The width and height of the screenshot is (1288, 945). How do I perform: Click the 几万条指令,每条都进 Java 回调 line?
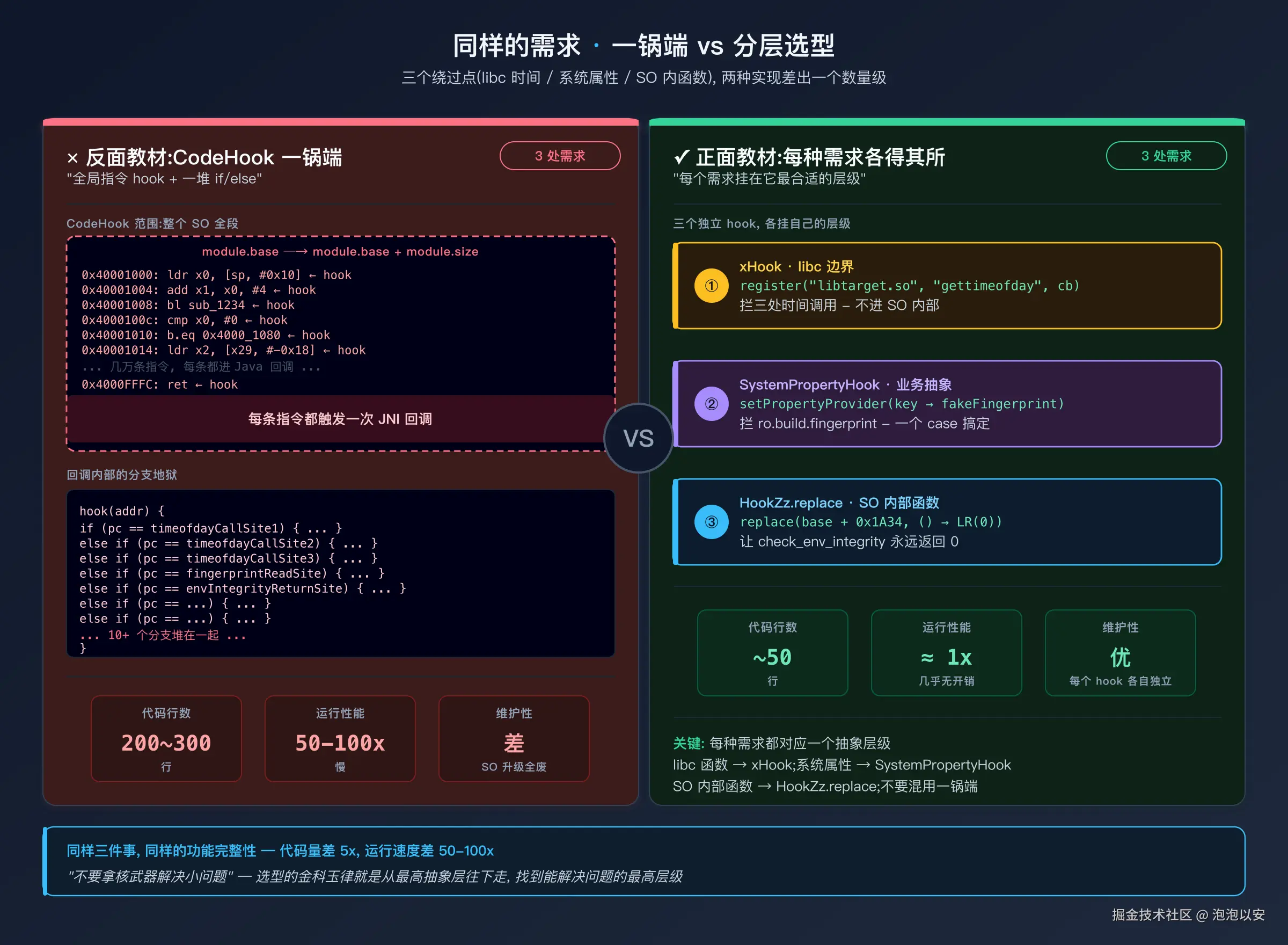pyautogui.click(x=201, y=367)
